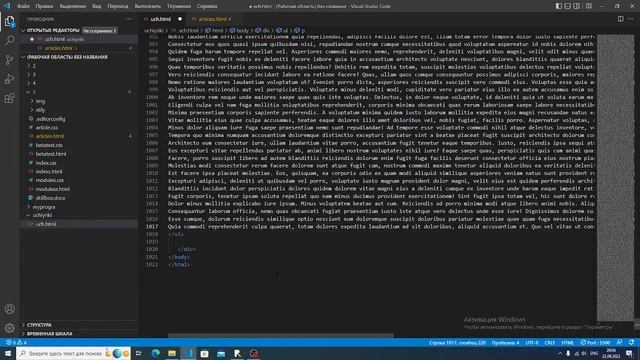The height and width of the screenshot is (360, 640).
Task: Click html in the breadcrumb path
Action: click(x=217, y=30)
